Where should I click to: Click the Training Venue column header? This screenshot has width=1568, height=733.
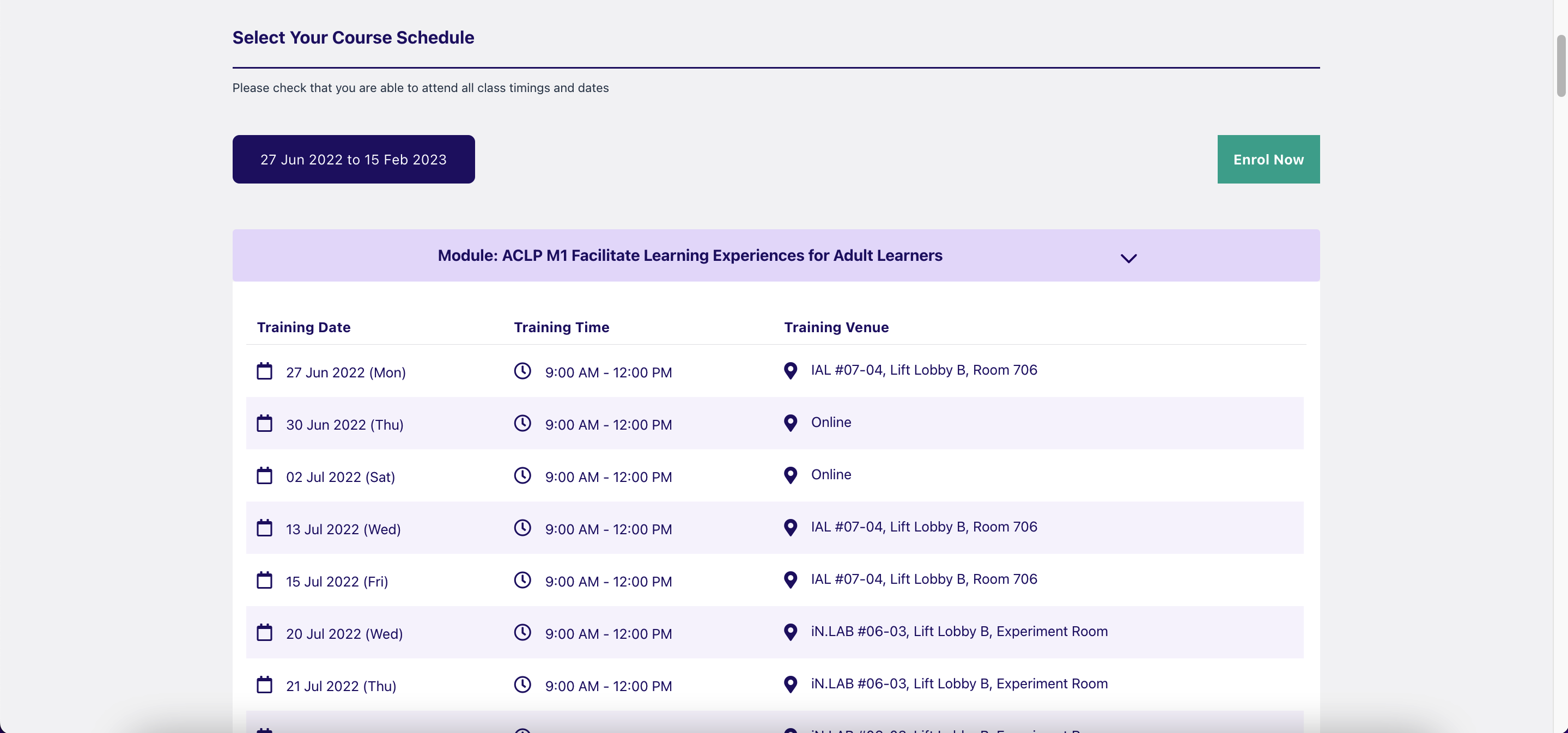click(836, 327)
